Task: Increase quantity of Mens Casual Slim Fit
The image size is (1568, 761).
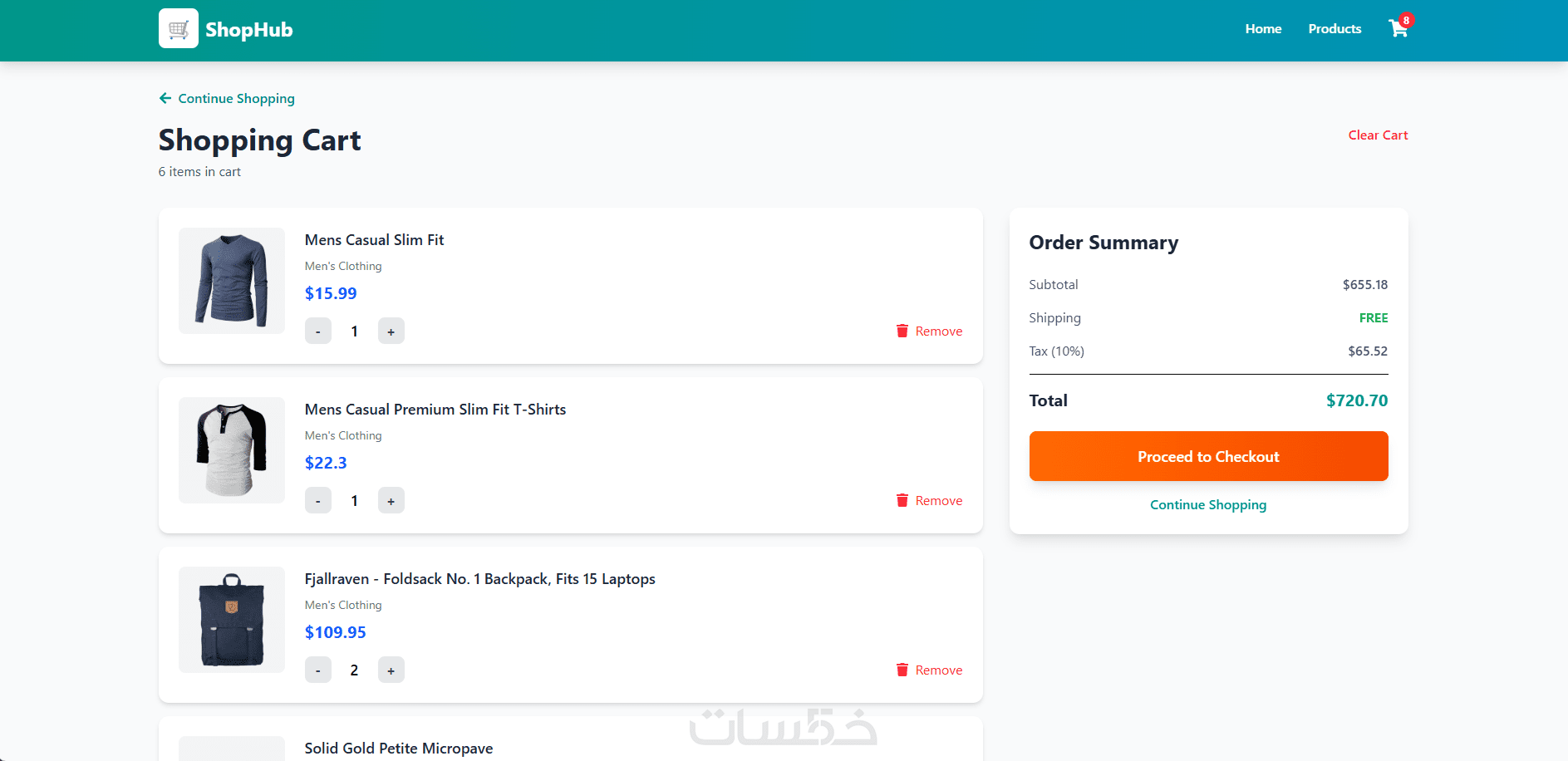Action: point(391,331)
